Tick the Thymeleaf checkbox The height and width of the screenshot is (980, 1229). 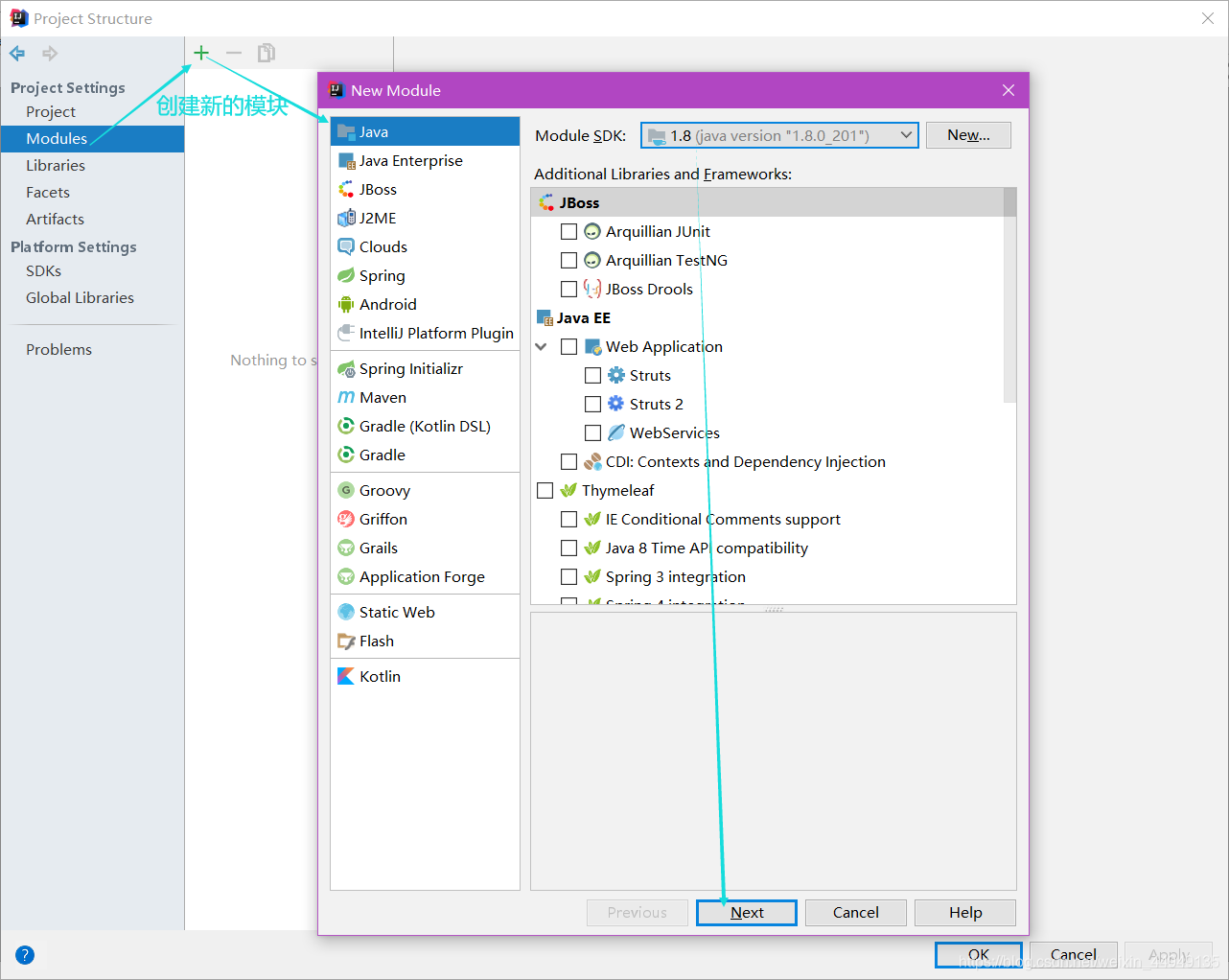[x=545, y=490]
